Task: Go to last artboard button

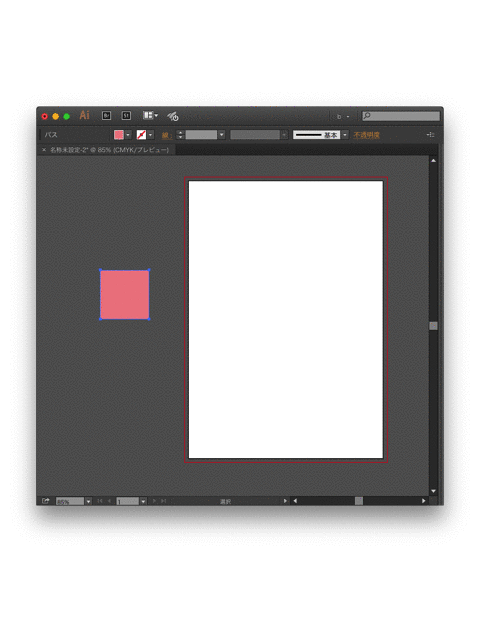Action: (x=163, y=501)
